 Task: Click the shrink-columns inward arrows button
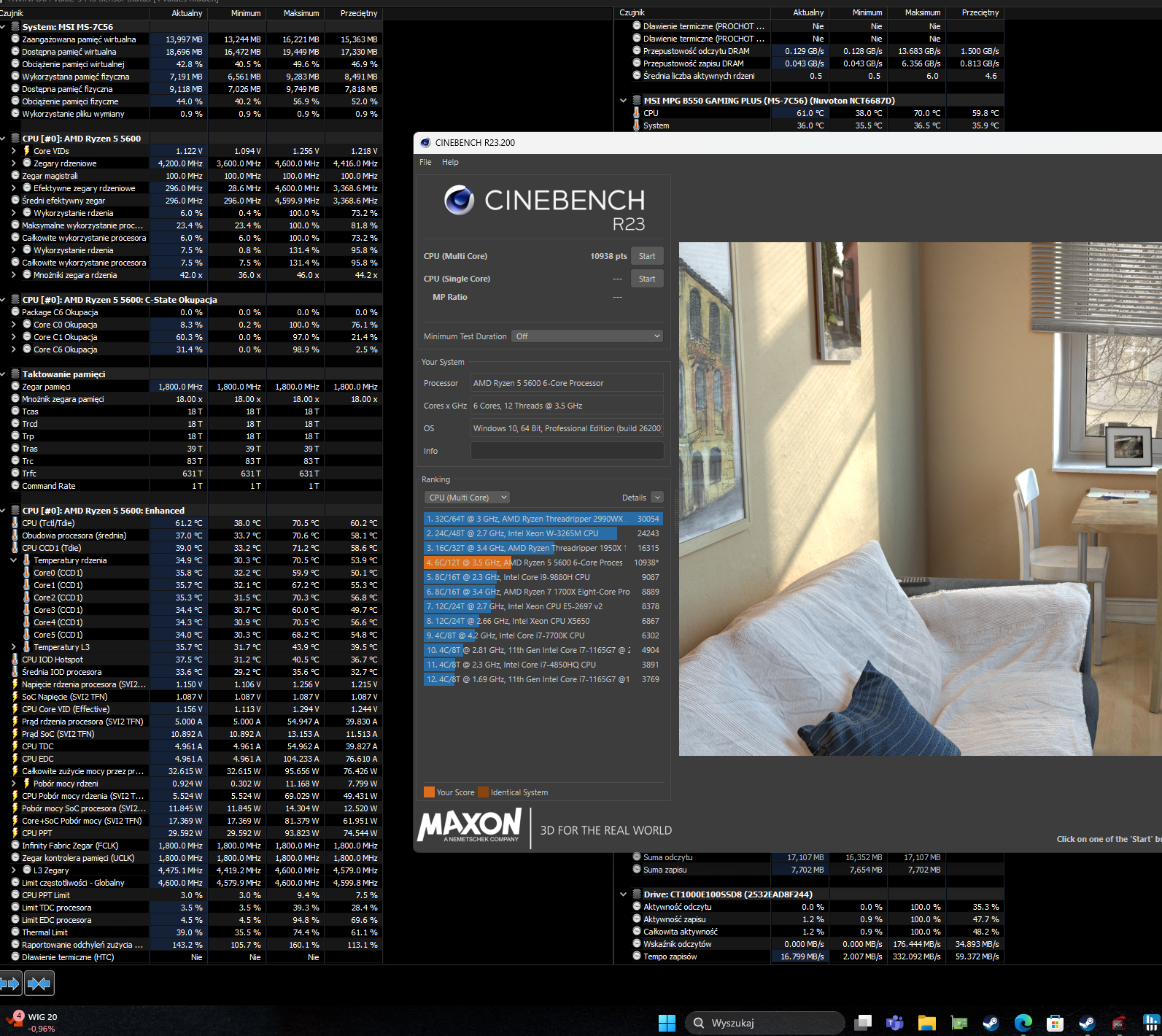tap(39, 983)
